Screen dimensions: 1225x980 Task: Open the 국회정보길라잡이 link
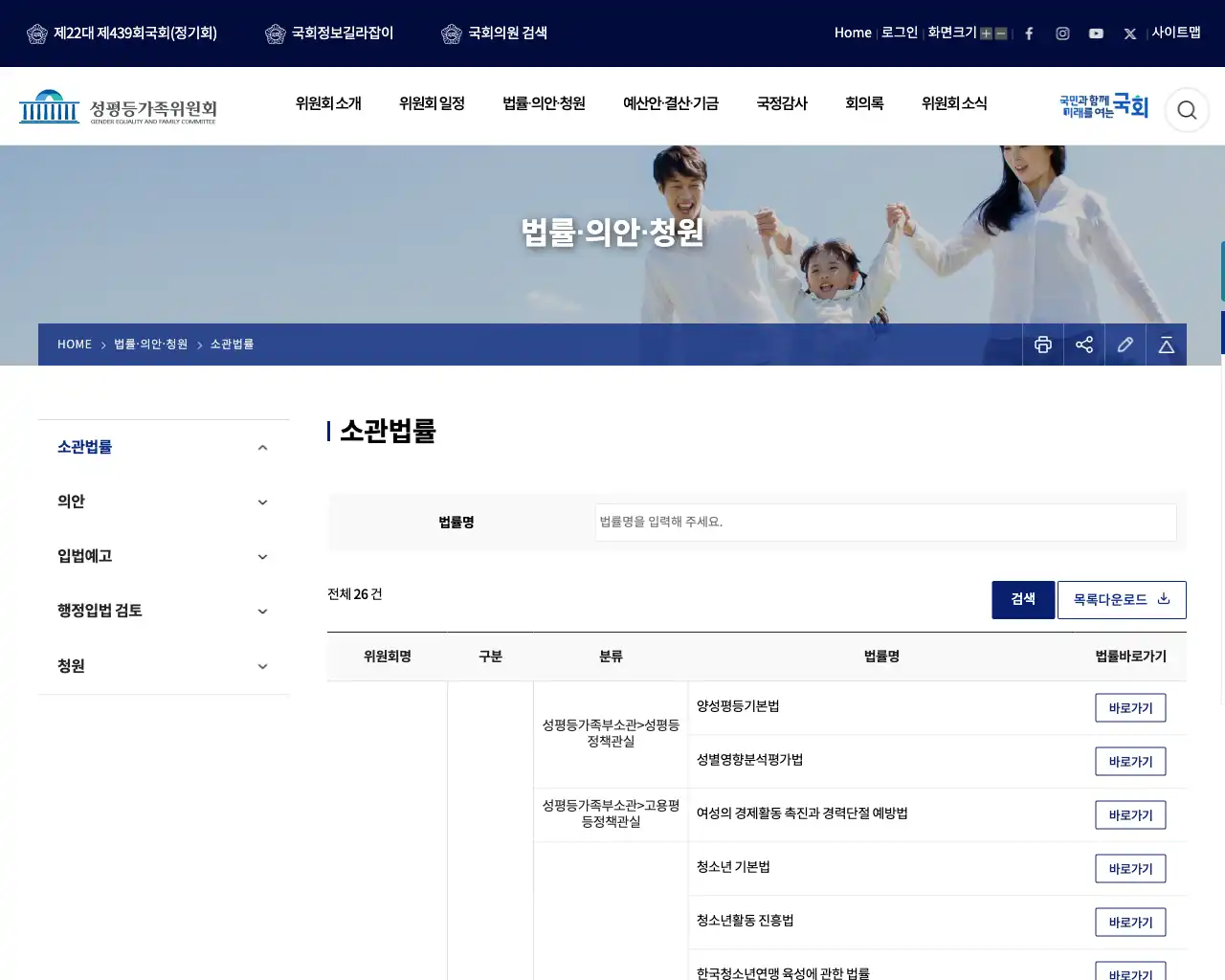pos(329,33)
